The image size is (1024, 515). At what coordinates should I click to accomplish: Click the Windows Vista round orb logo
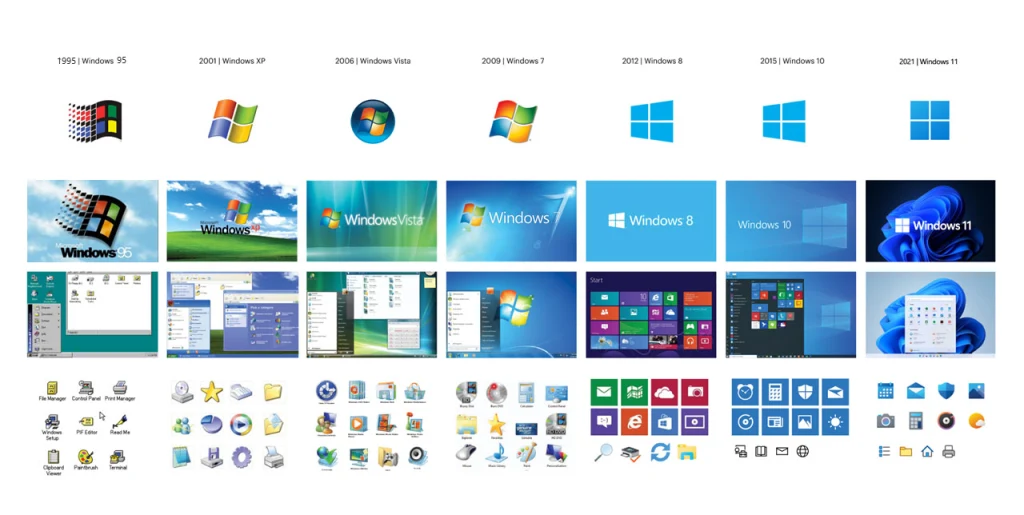point(373,121)
